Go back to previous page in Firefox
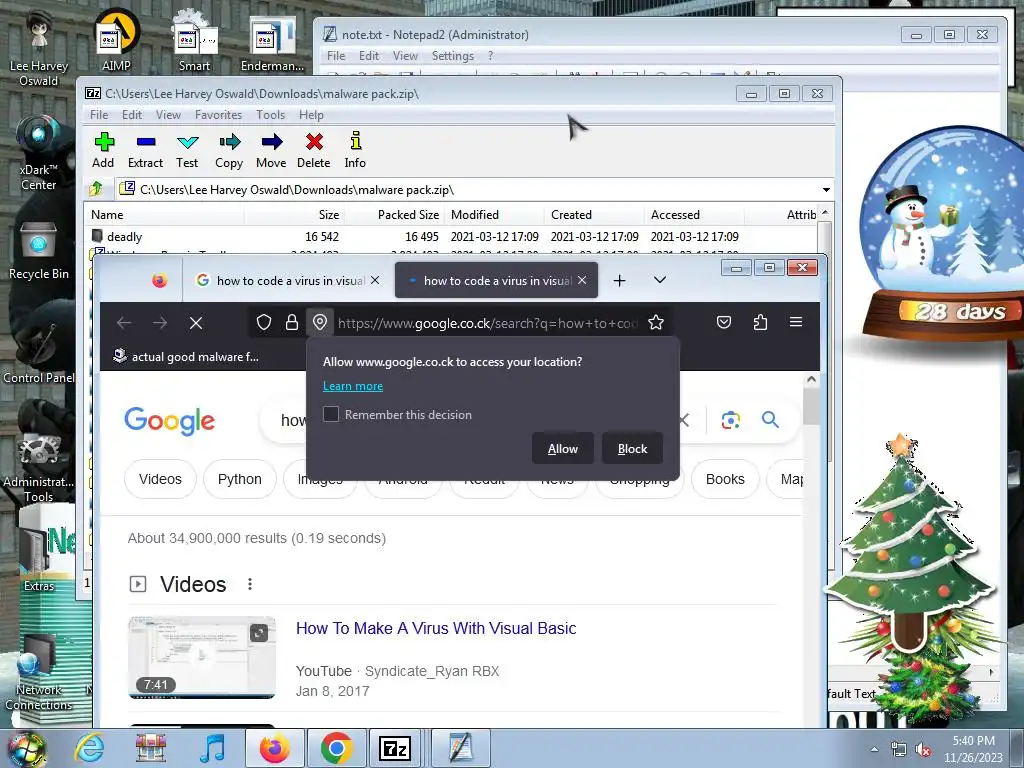 [x=124, y=323]
